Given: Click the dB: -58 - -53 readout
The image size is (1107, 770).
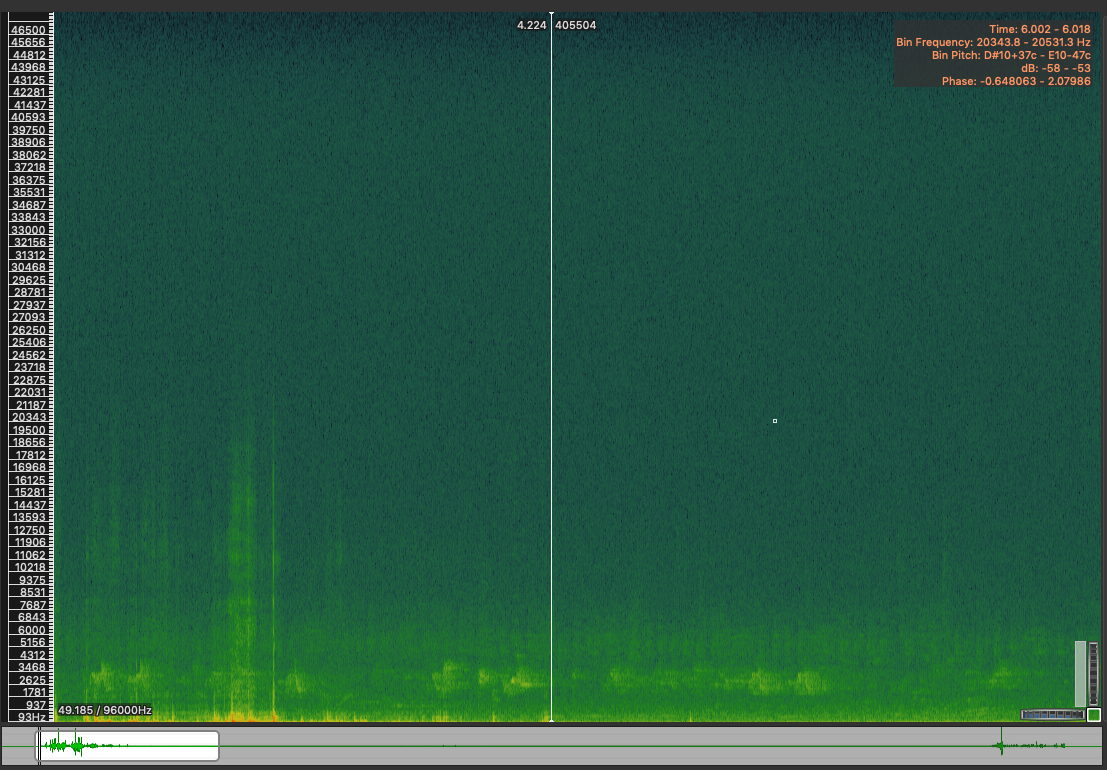Looking at the screenshot, I should pyautogui.click(x=1055, y=68).
